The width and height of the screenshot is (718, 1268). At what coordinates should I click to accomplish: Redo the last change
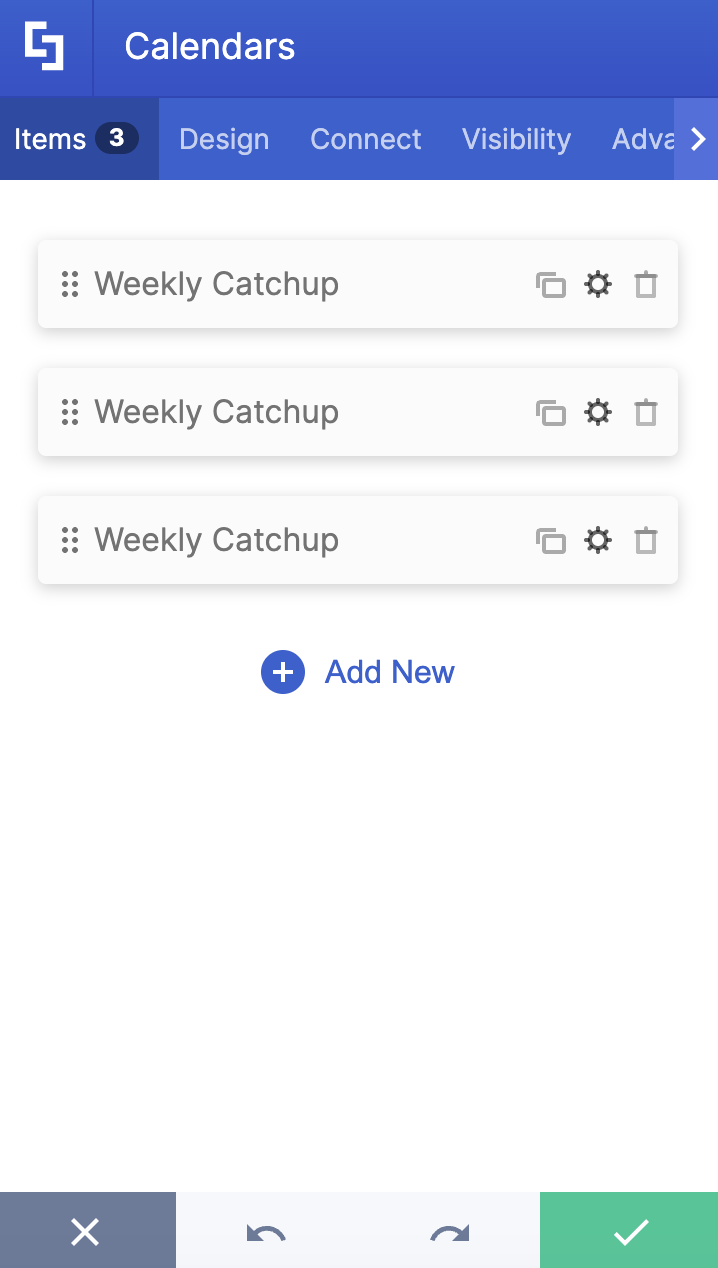tap(448, 1230)
